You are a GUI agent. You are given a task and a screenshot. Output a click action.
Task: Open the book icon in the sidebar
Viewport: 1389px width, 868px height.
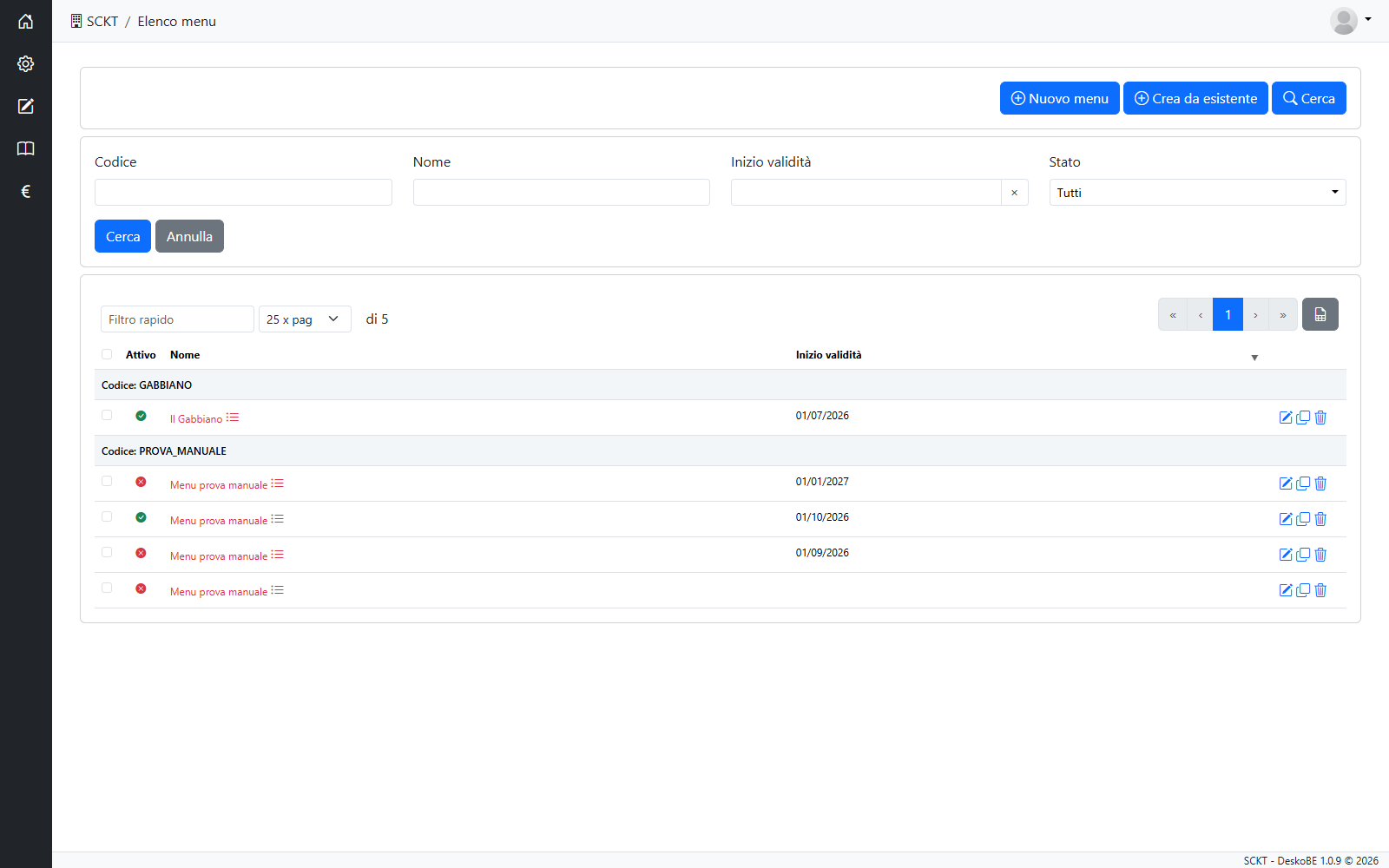(x=26, y=148)
